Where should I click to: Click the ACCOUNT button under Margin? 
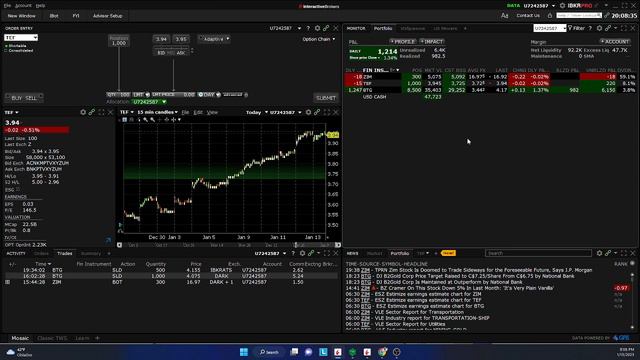(x=615, y=42)
